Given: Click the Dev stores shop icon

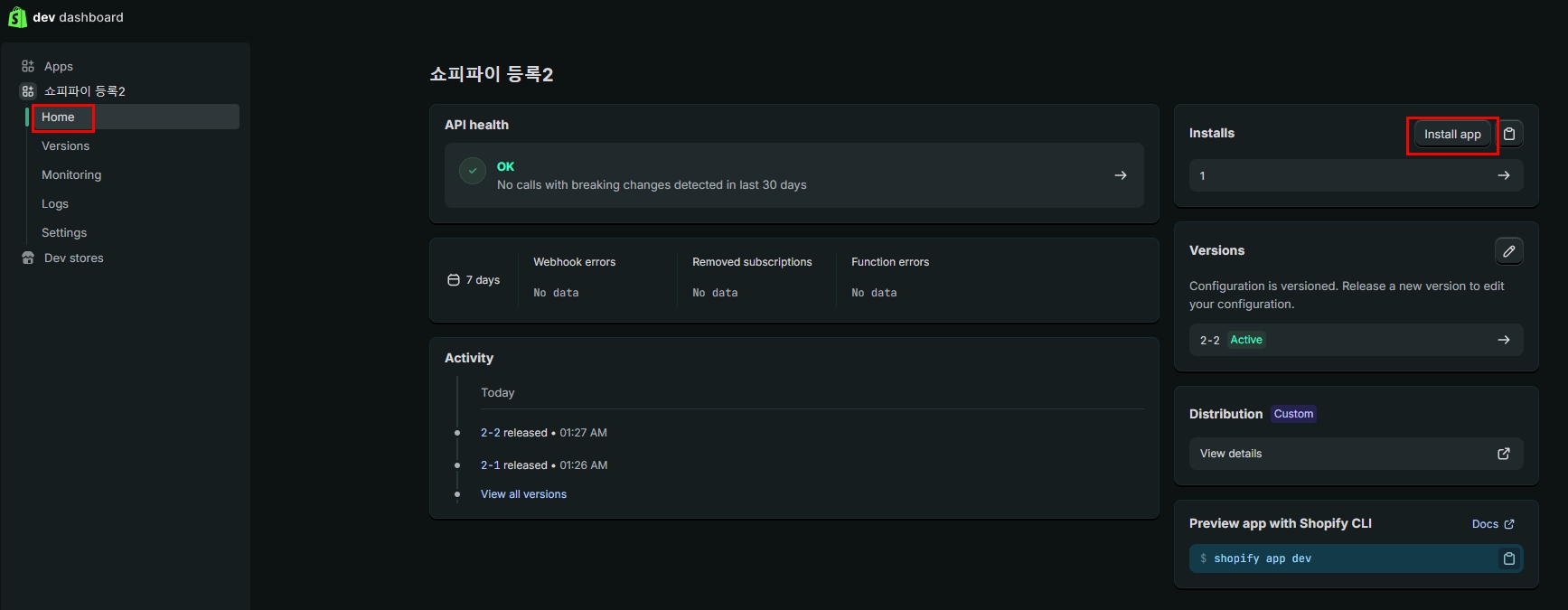Looking at the screenshot, I should [28, 258].
